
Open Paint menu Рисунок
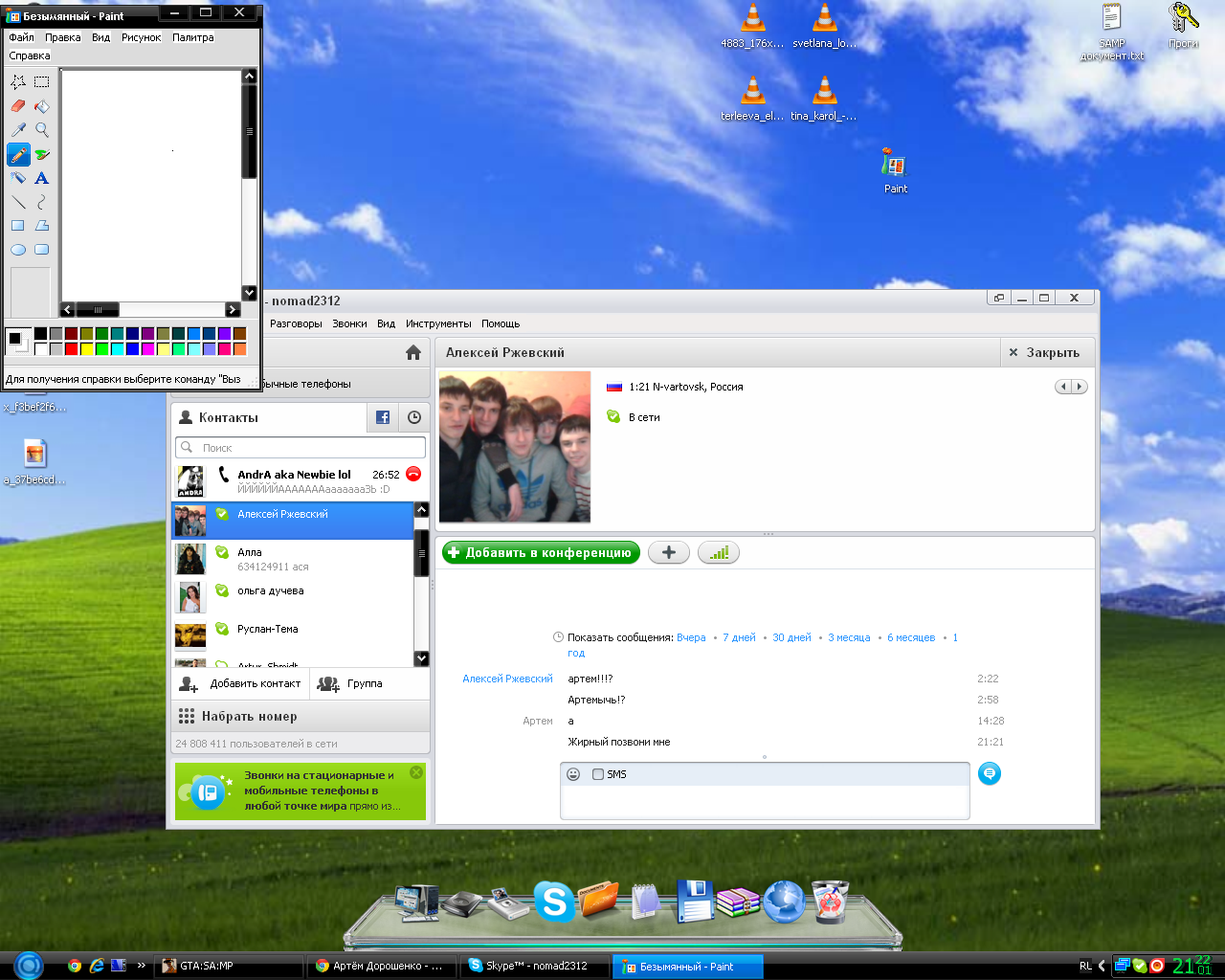point(141,37)
